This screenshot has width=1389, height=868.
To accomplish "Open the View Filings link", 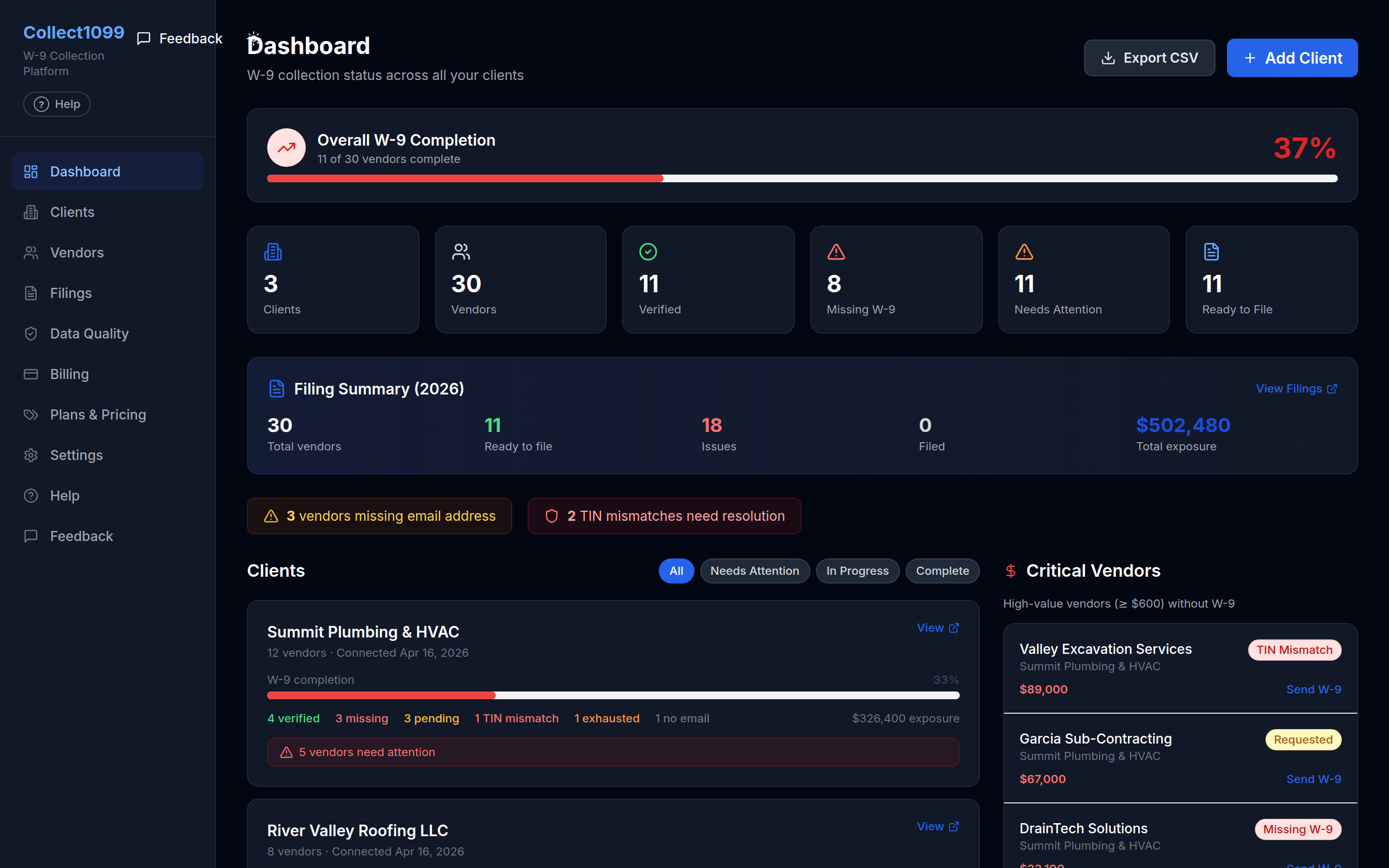I will click(1296, 389).
